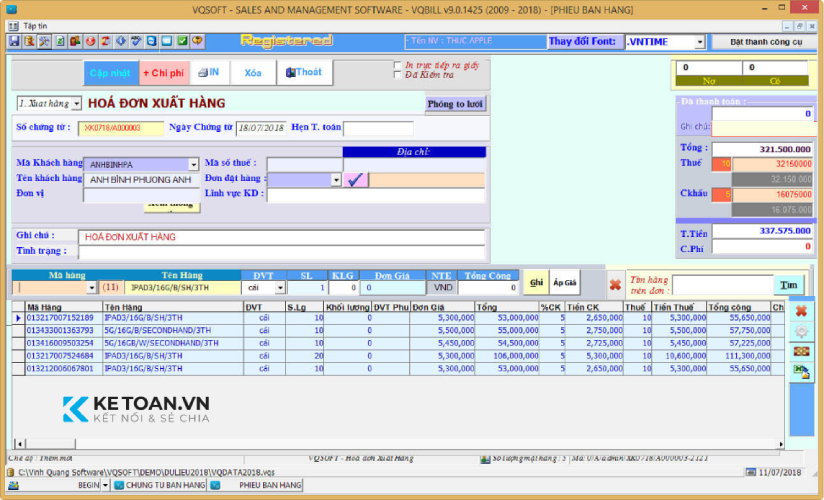Tick the 'Đã Kiểm tra' checkbox
Screen dimensions: 824x500
pos(398,75)
